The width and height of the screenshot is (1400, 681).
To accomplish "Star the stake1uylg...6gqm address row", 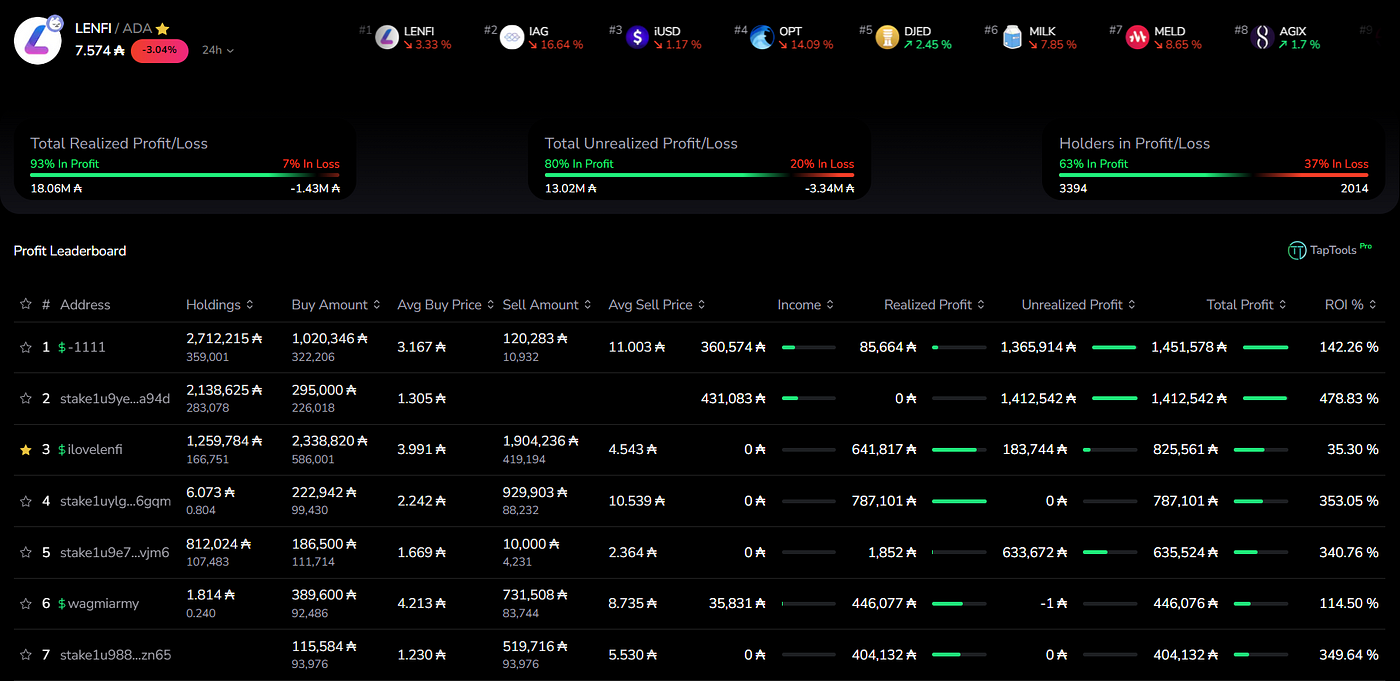I will (26, 501).
